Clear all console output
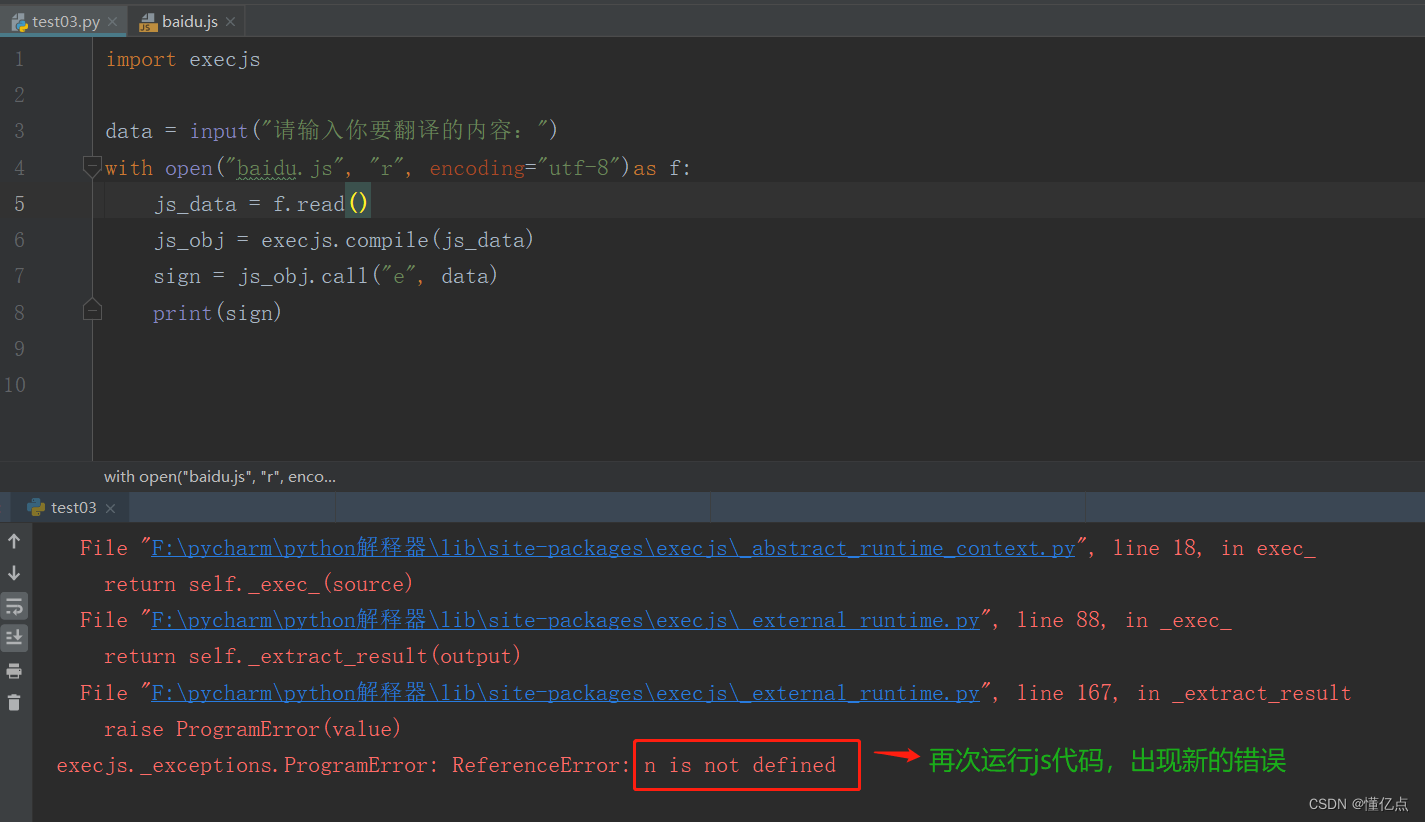The height and width of the screenshot is (822, 1425). tap(14, 703)
